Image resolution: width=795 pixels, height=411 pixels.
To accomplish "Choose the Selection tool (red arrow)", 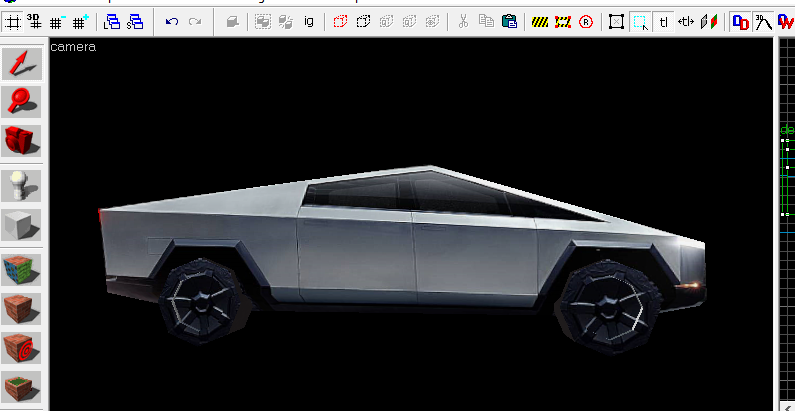I will [x=22, y=63].
